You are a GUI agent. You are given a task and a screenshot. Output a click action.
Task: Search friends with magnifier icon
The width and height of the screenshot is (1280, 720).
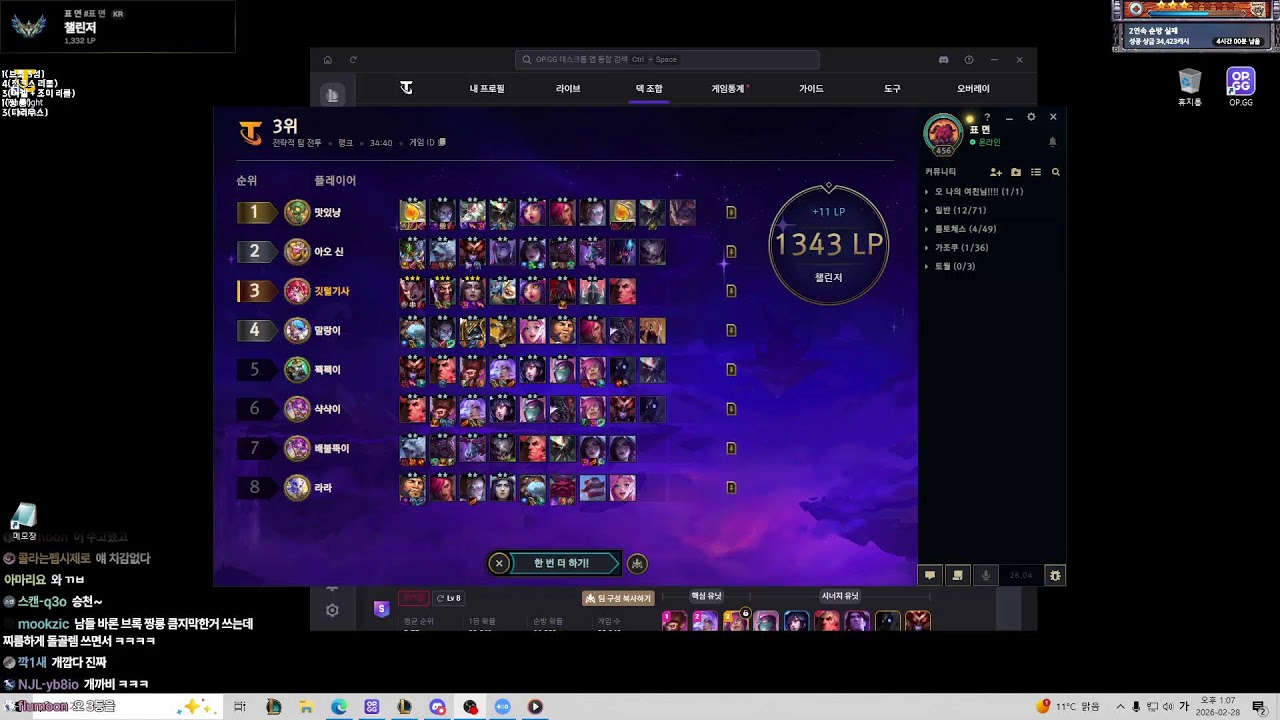(x=1055, y=172)
